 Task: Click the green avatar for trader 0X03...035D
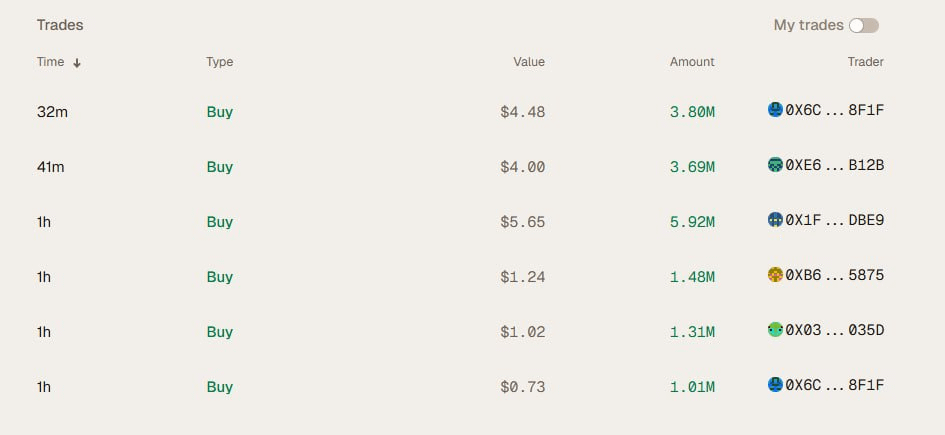pyautogui.click(x=775, y=330)
